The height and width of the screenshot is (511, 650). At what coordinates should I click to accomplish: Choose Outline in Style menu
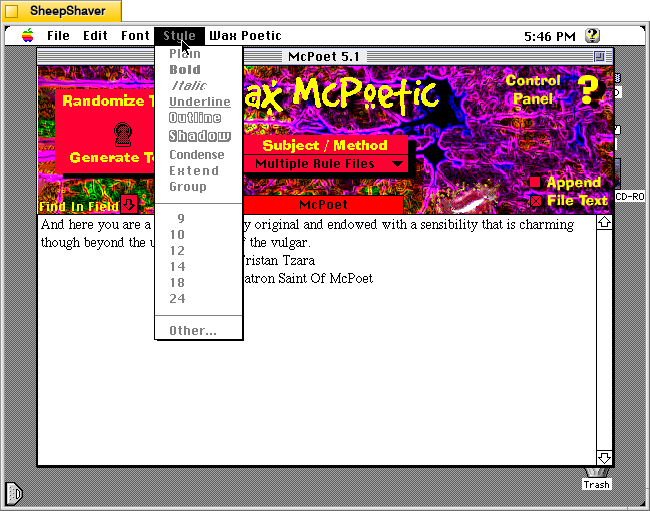click(199, 118)
